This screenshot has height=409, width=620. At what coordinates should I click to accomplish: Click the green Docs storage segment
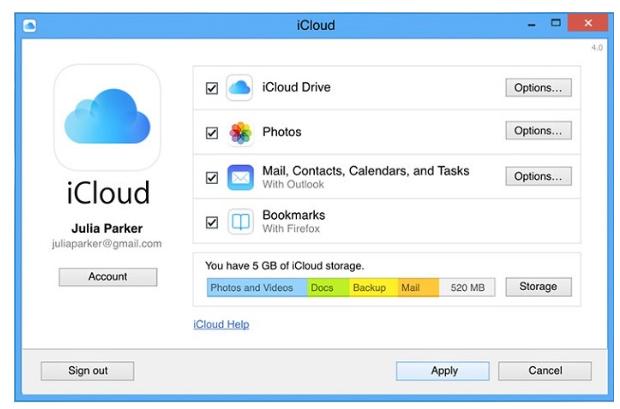pyautogui.click(x=328, y=288)
